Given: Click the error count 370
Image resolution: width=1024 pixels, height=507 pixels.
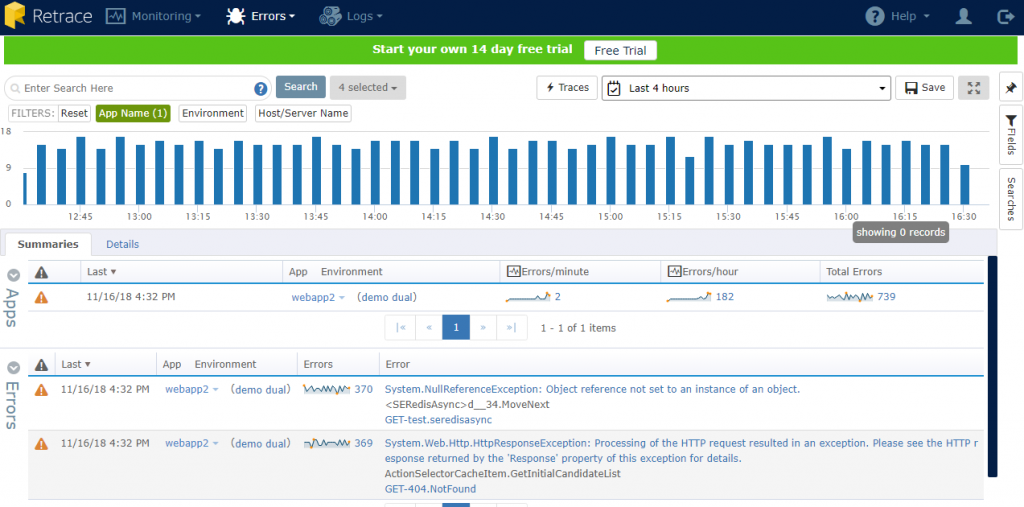Looking at the screenshot, I should (x=364, y=389).
